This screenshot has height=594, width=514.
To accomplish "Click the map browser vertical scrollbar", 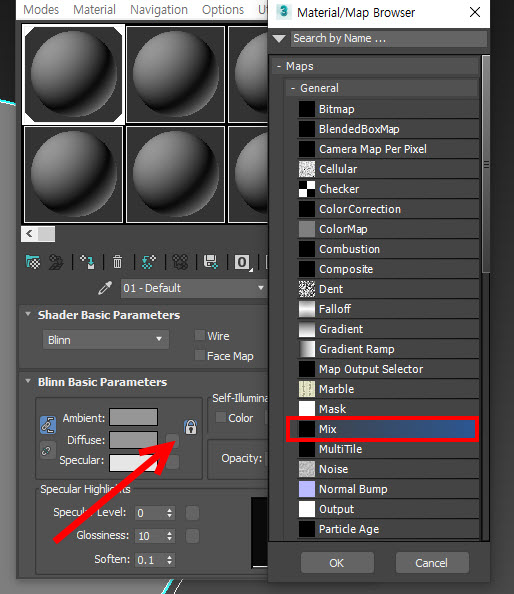I will 486,164.
